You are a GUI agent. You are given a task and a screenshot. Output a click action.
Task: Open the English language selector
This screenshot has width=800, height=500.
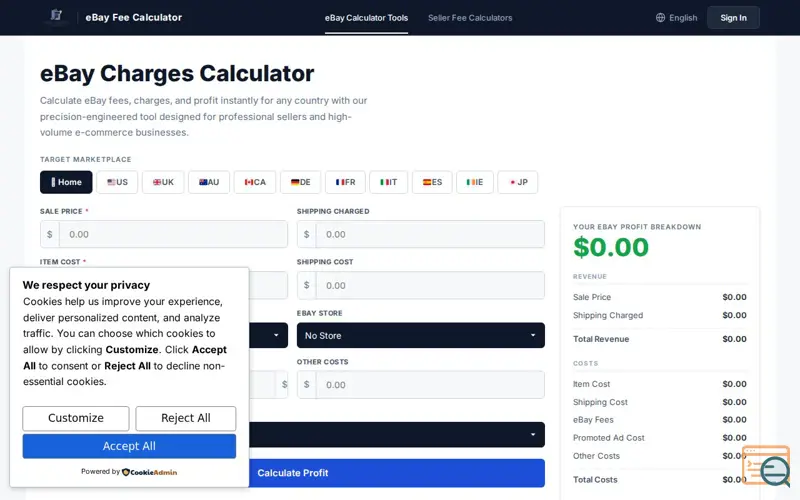coord(677,18)
